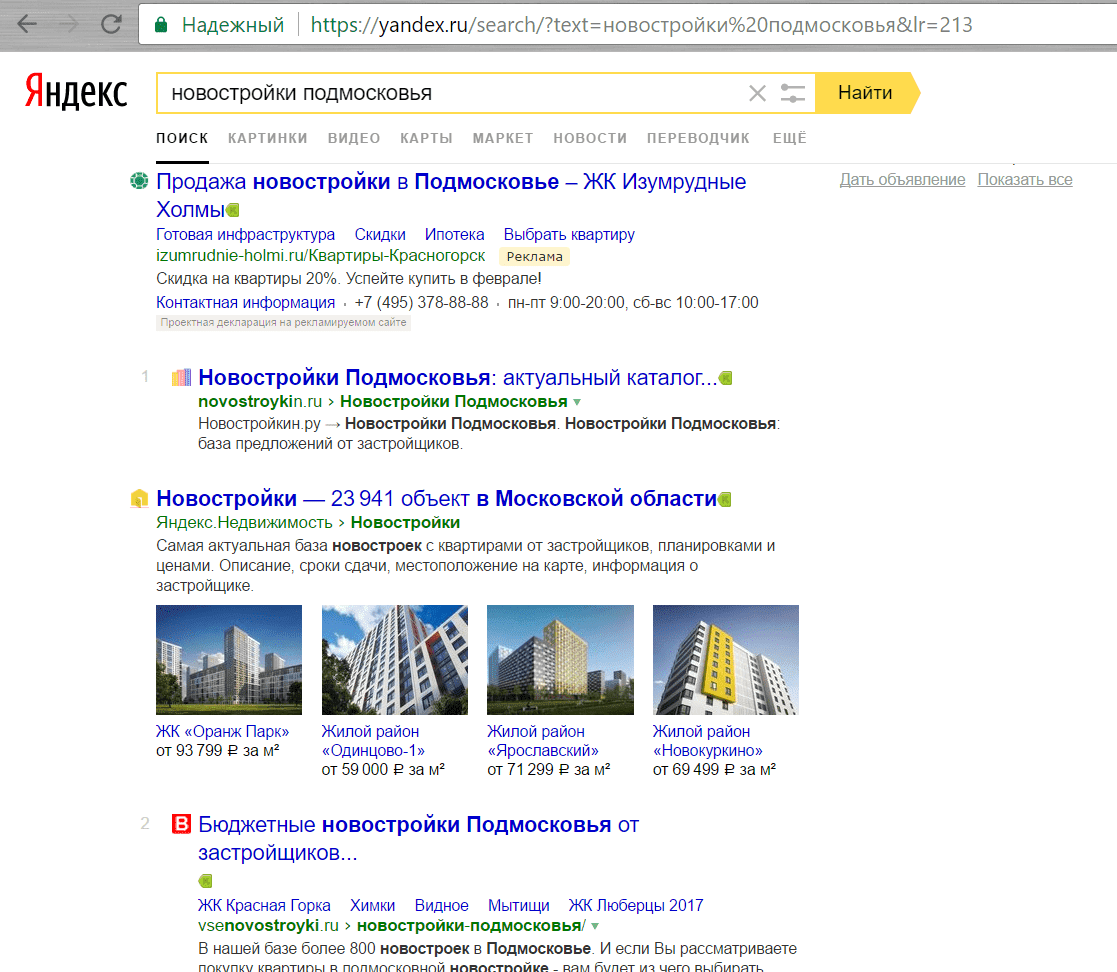Open Бюджетные новостройки Подмосковья result title

[x=418, y=838]
